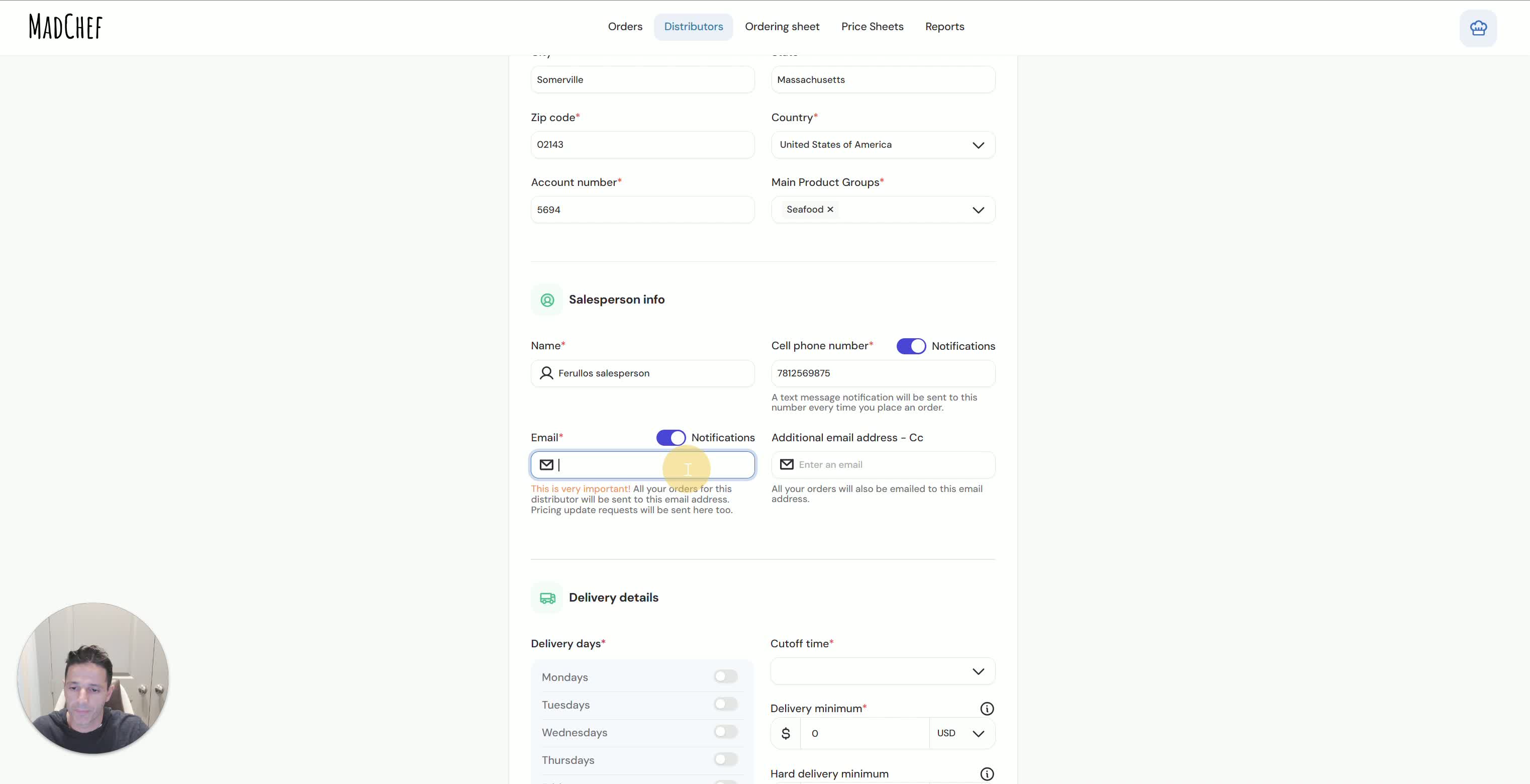Open the Country dropdown
This screenshot has width=1530, height=784.
(x=883, y=145)
